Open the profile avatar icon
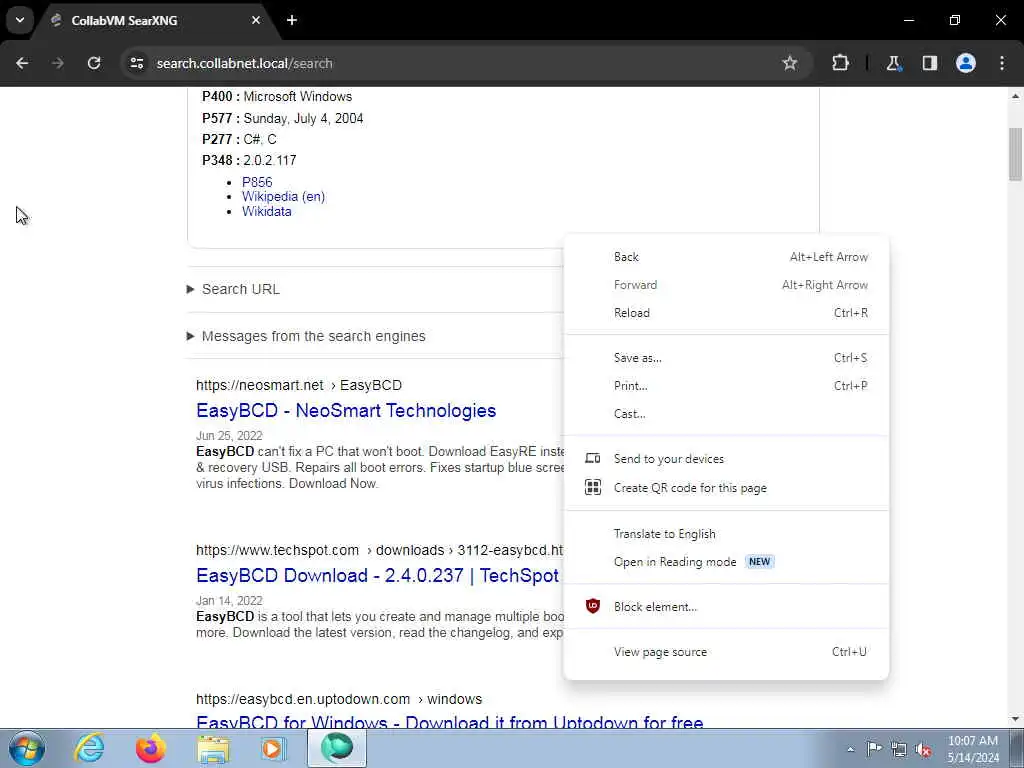Screen dimensions: 1024x768 (966, 63)
